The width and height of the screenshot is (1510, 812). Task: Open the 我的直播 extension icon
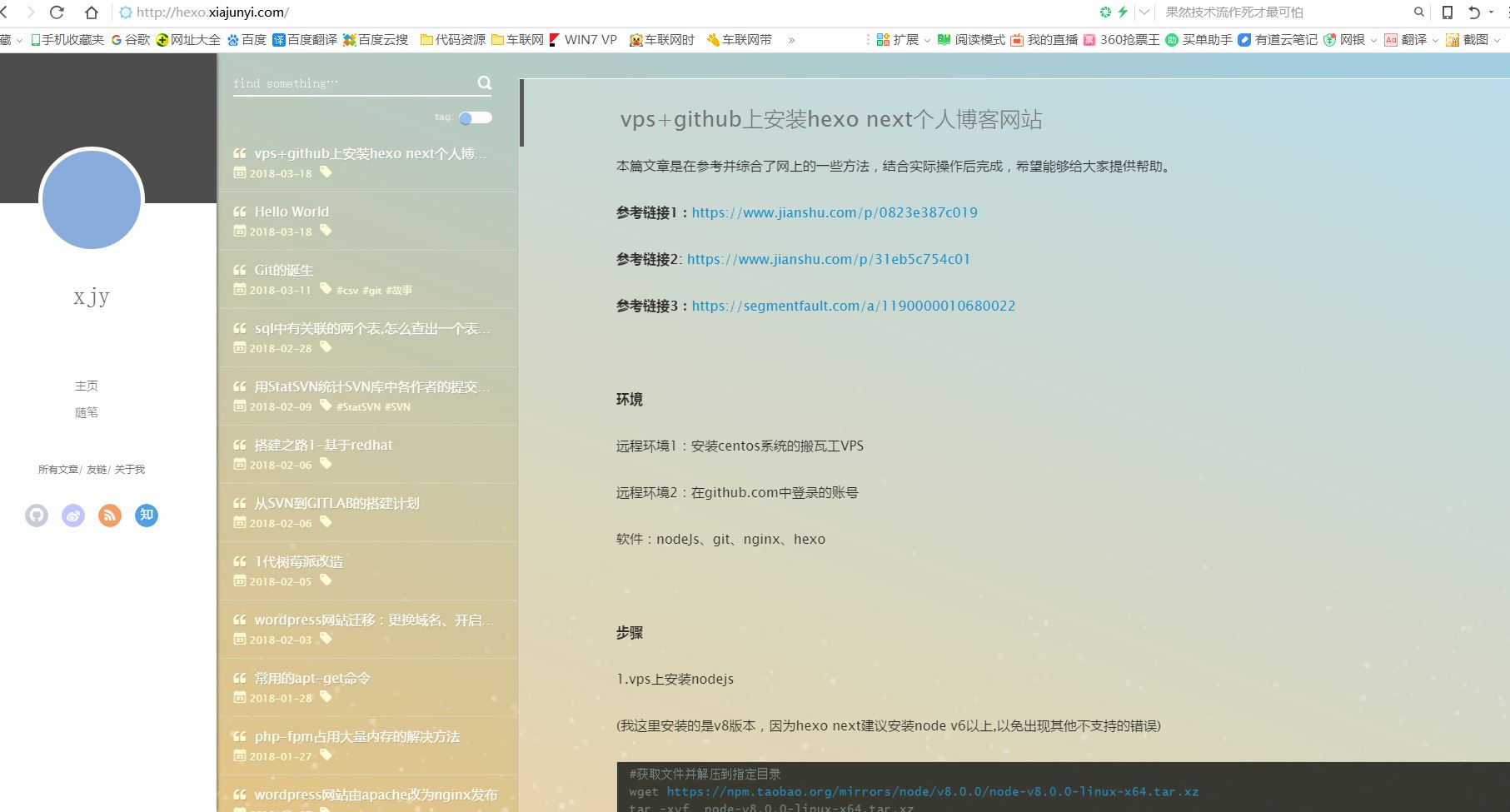[x=1044, y=39]
